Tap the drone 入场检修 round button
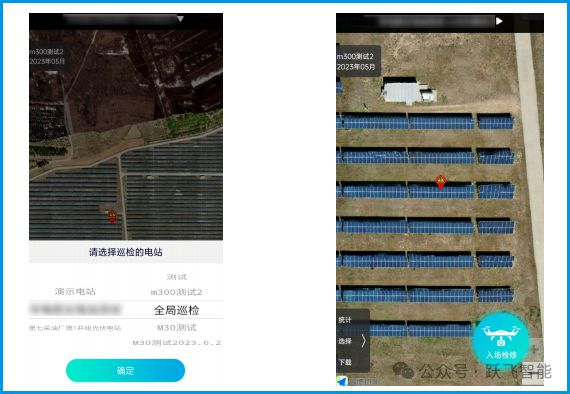 tap(501, 342)
